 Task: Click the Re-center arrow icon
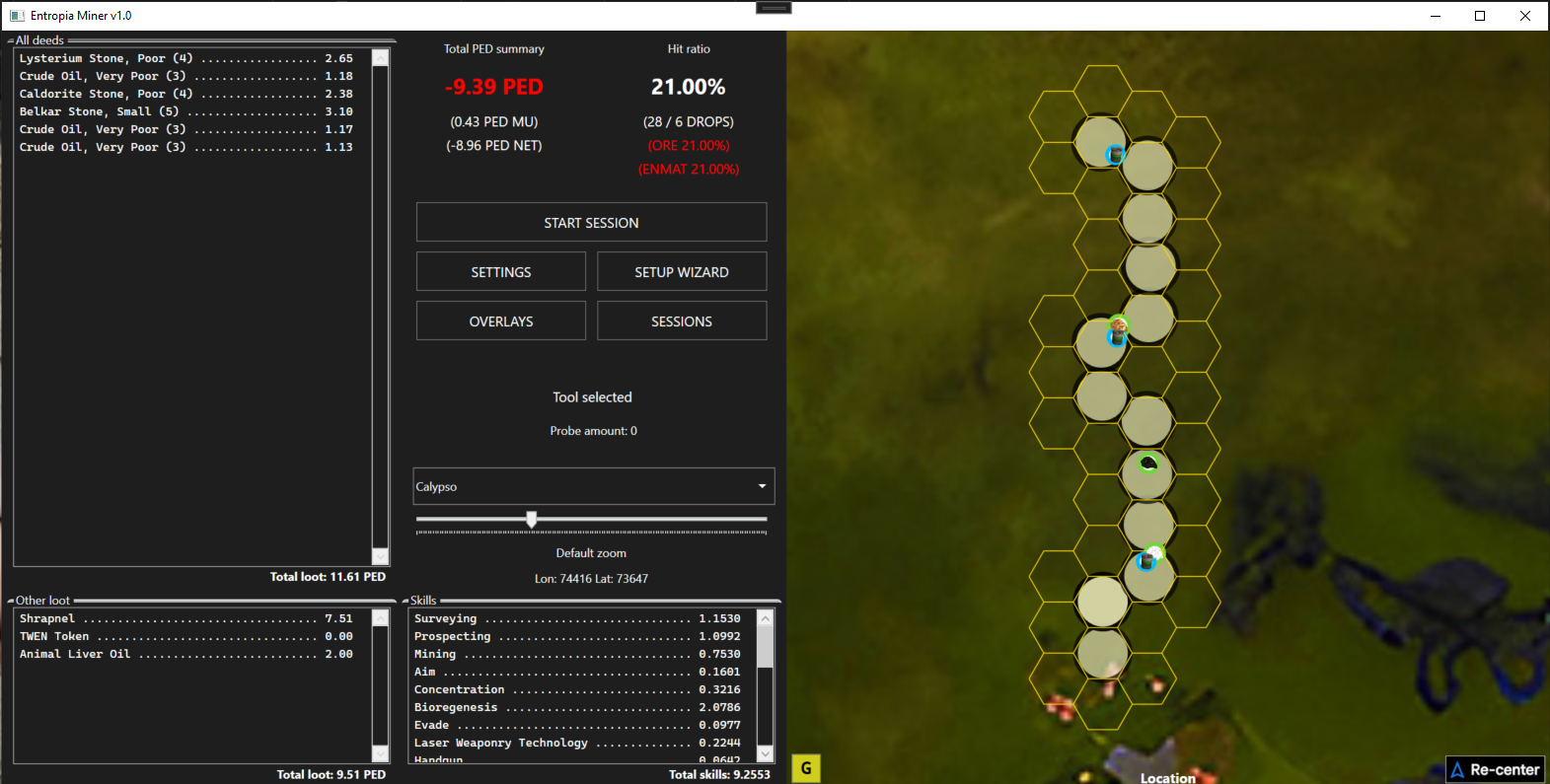pos(1457,770)
